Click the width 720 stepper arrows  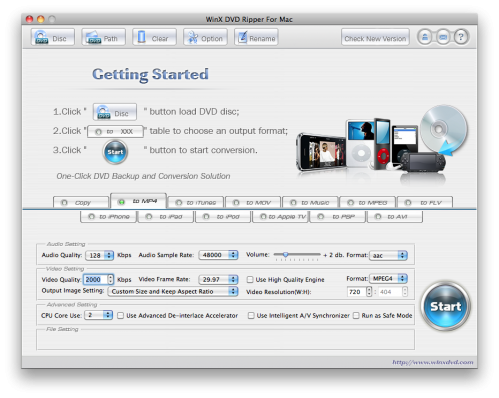[369, 292]
